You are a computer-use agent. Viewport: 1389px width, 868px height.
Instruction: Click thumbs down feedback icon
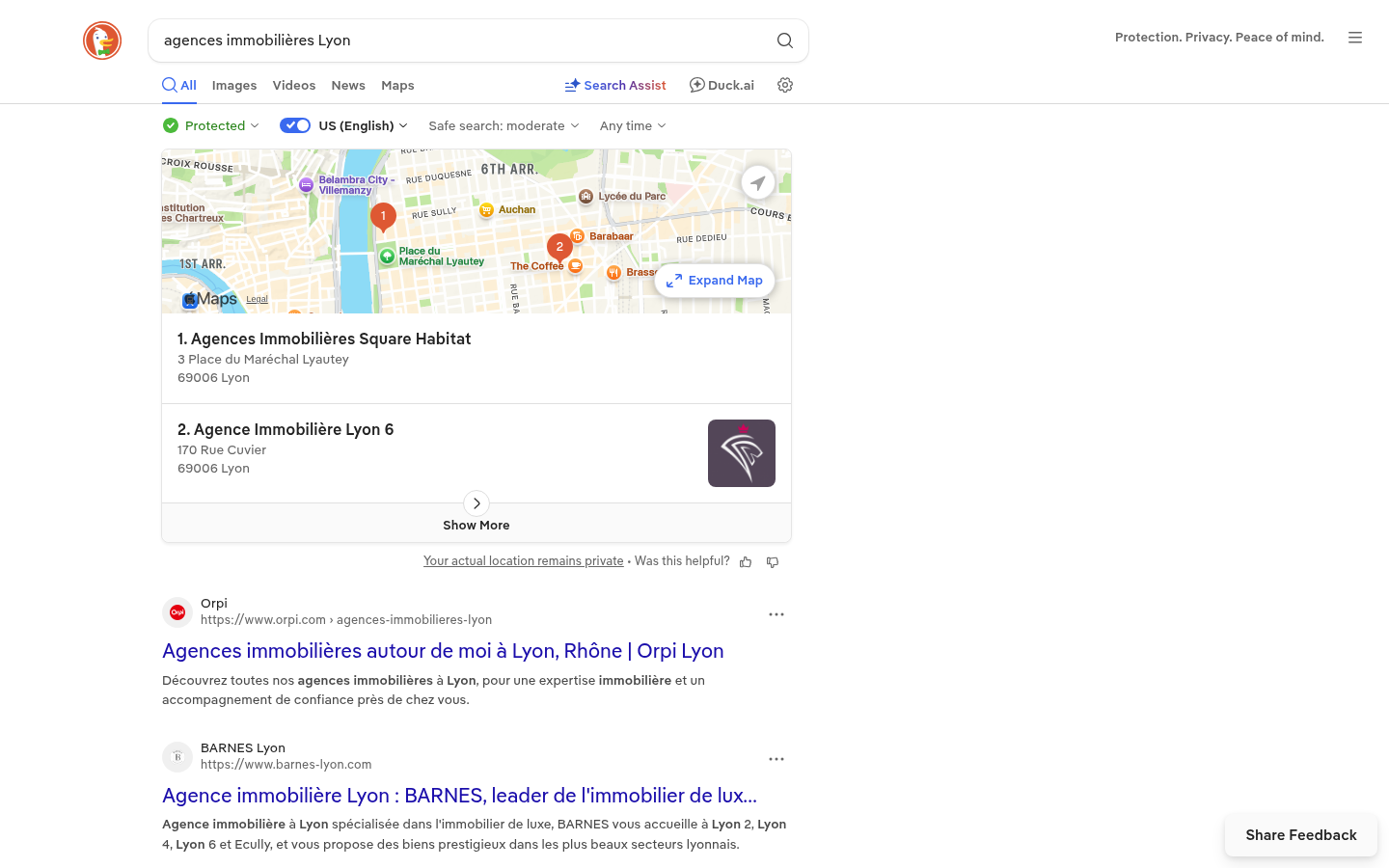click(x=773, y=562)
